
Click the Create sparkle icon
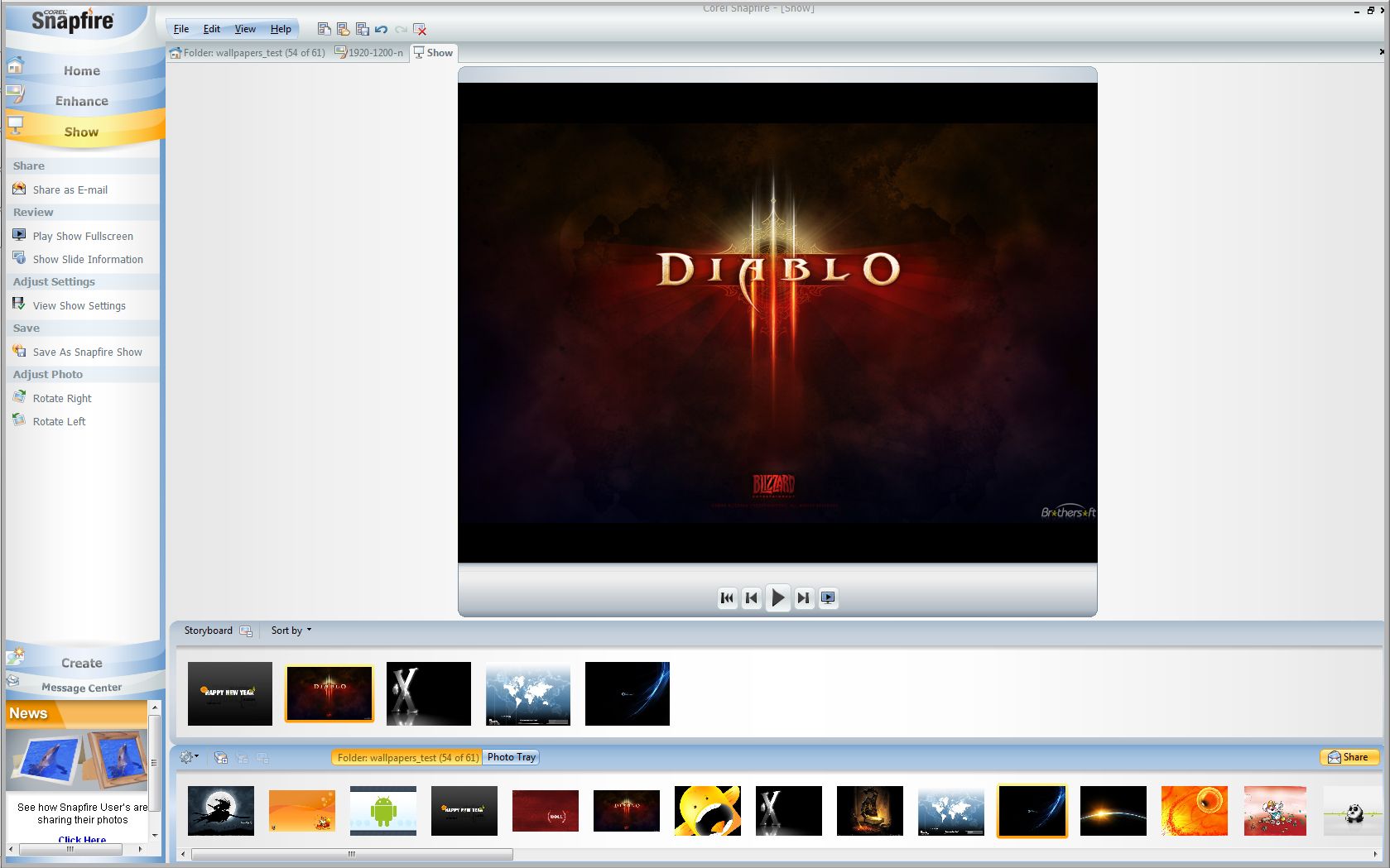coord(16,657)
